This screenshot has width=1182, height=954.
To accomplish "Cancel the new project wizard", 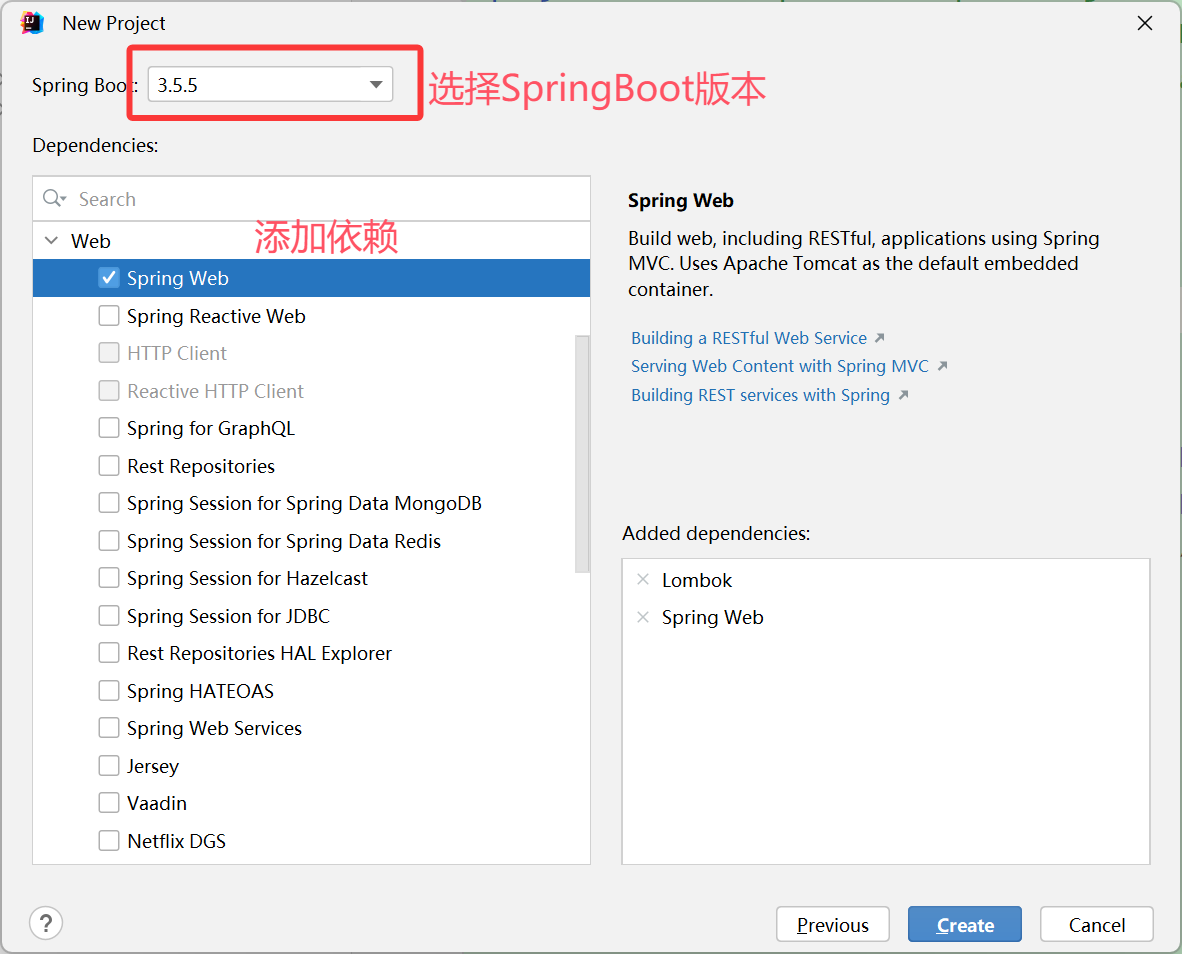I will 1097,925.
